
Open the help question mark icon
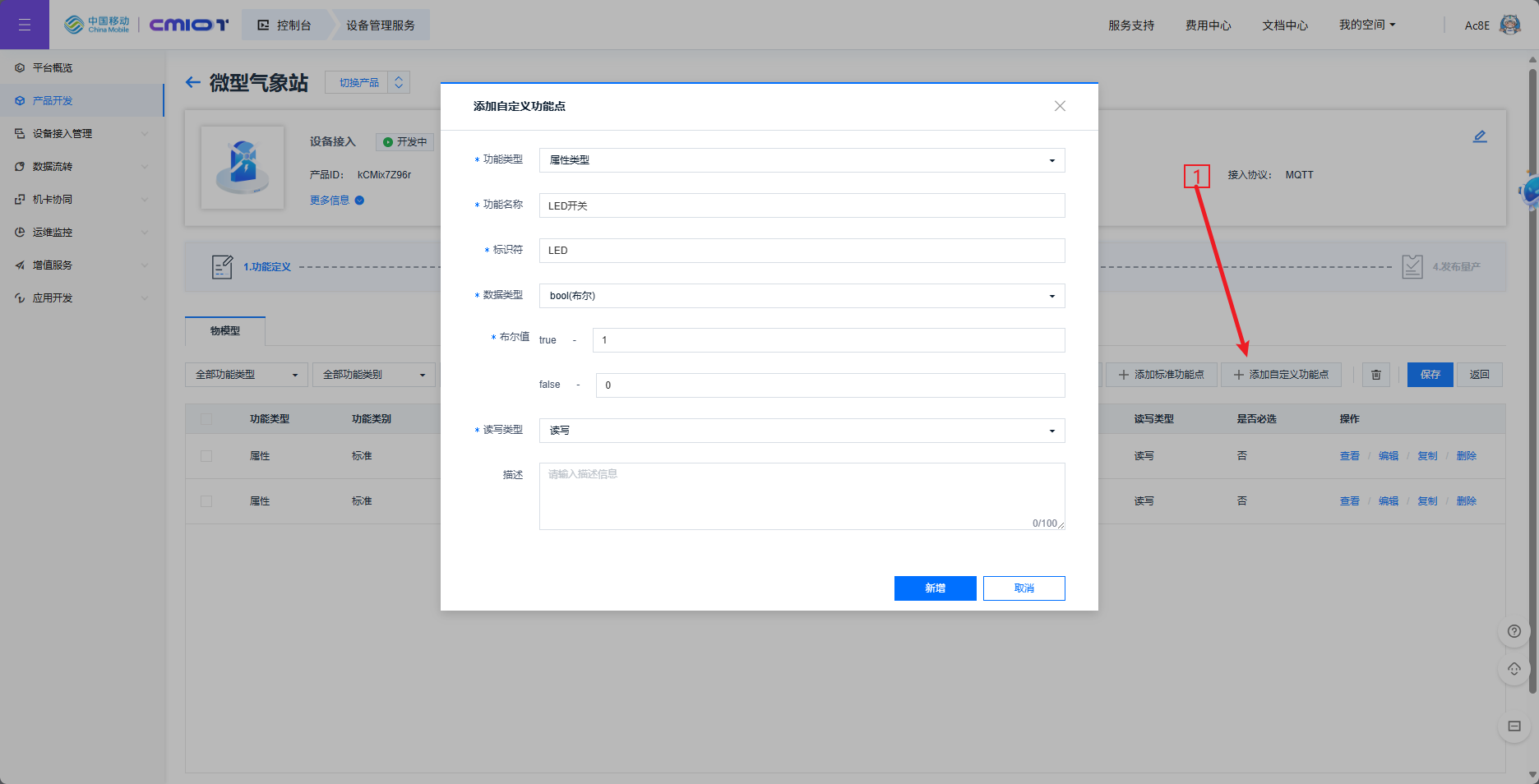point(1514,631)
